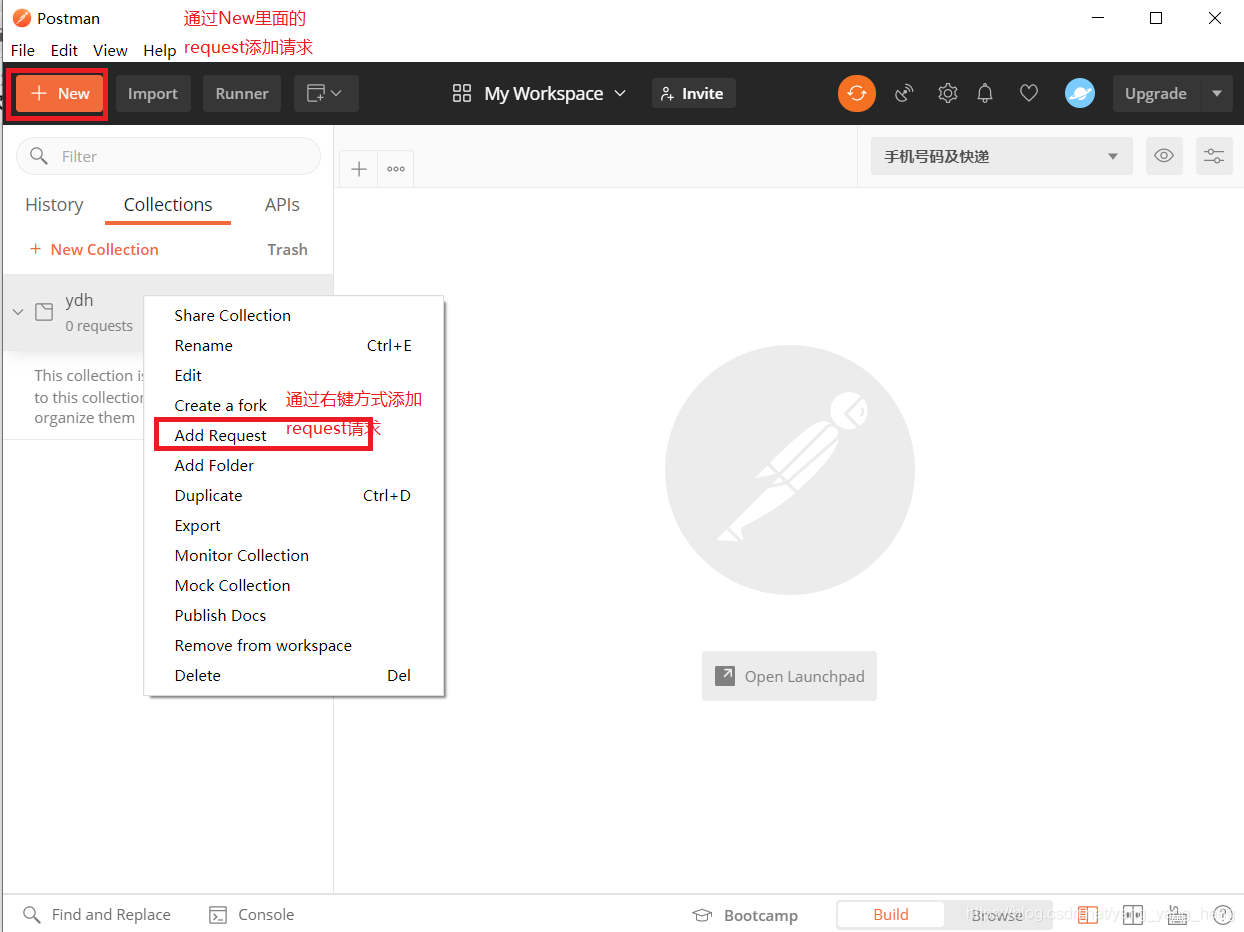
Task: Open the help question mark icon
Action: 1222,914
